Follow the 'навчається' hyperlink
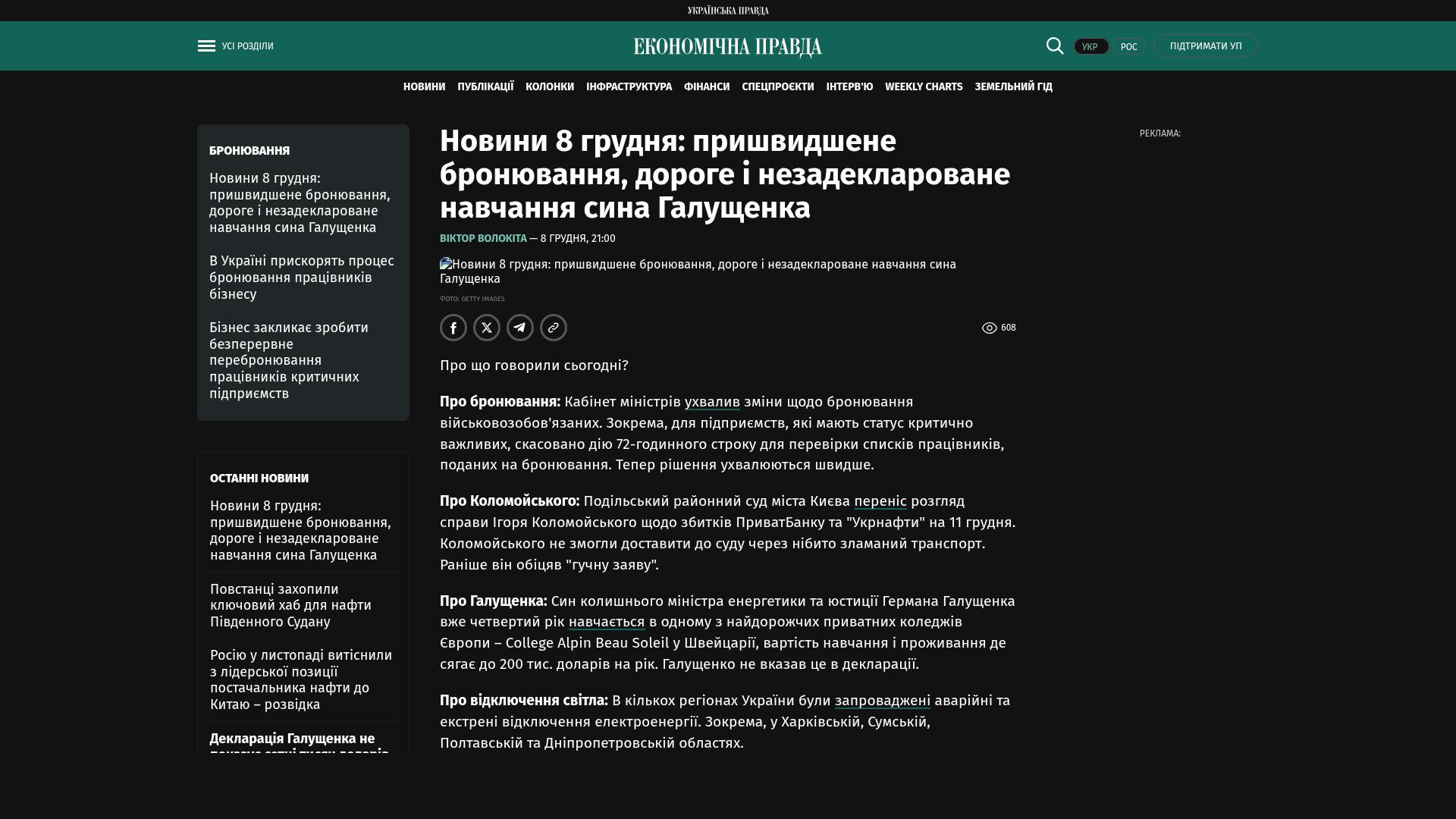Image resolution: width=1456 pixels, height=819 pixels. (607, 622)
